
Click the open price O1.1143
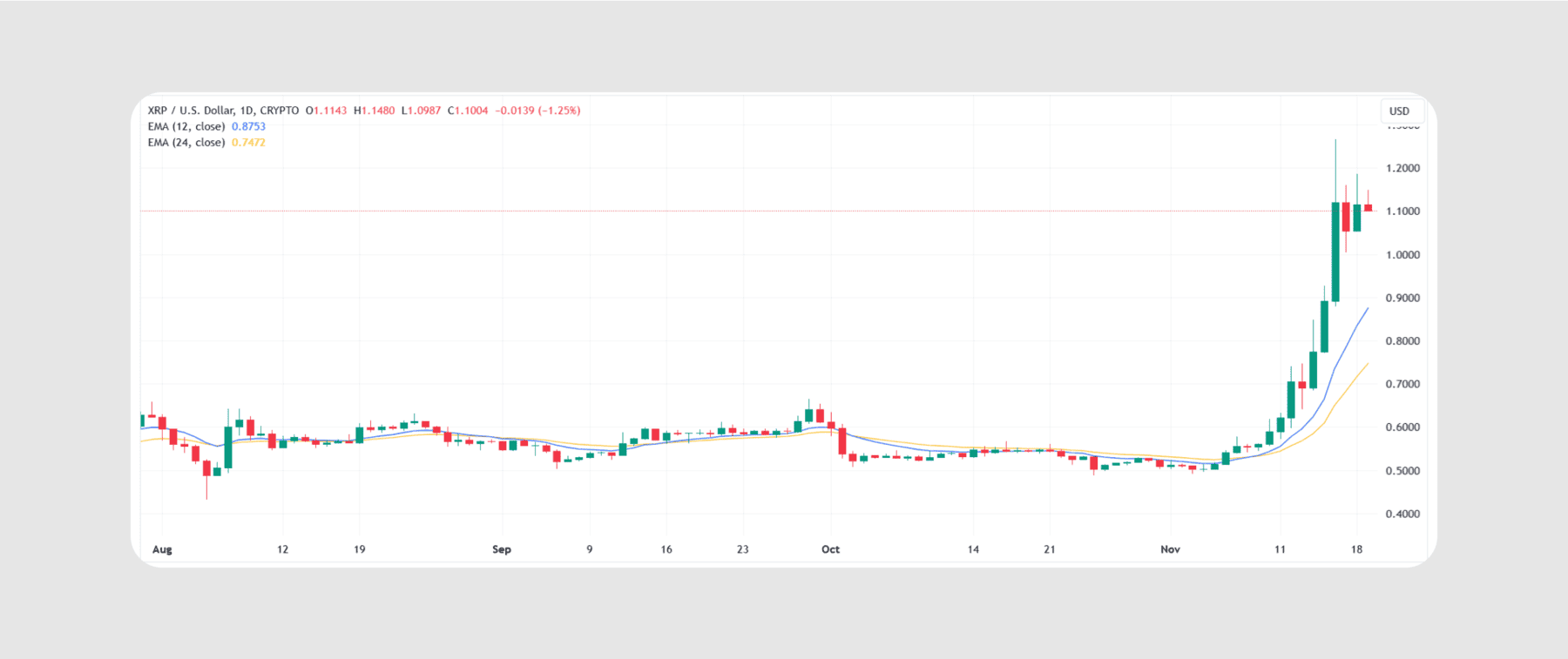[326, 111]
